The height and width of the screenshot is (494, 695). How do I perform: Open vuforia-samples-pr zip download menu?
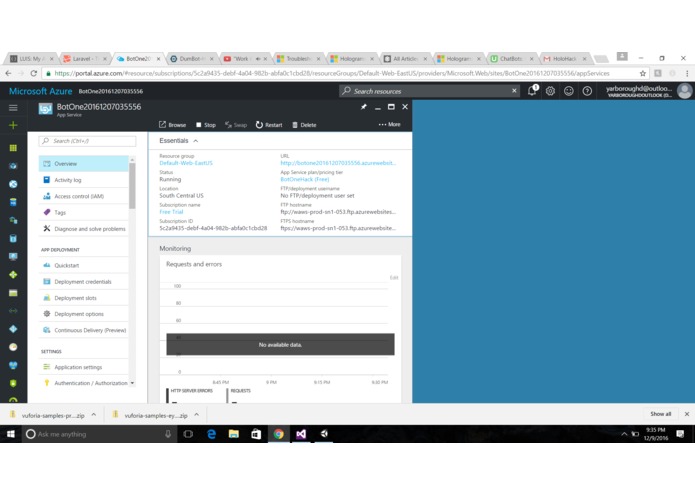(94, 415)
